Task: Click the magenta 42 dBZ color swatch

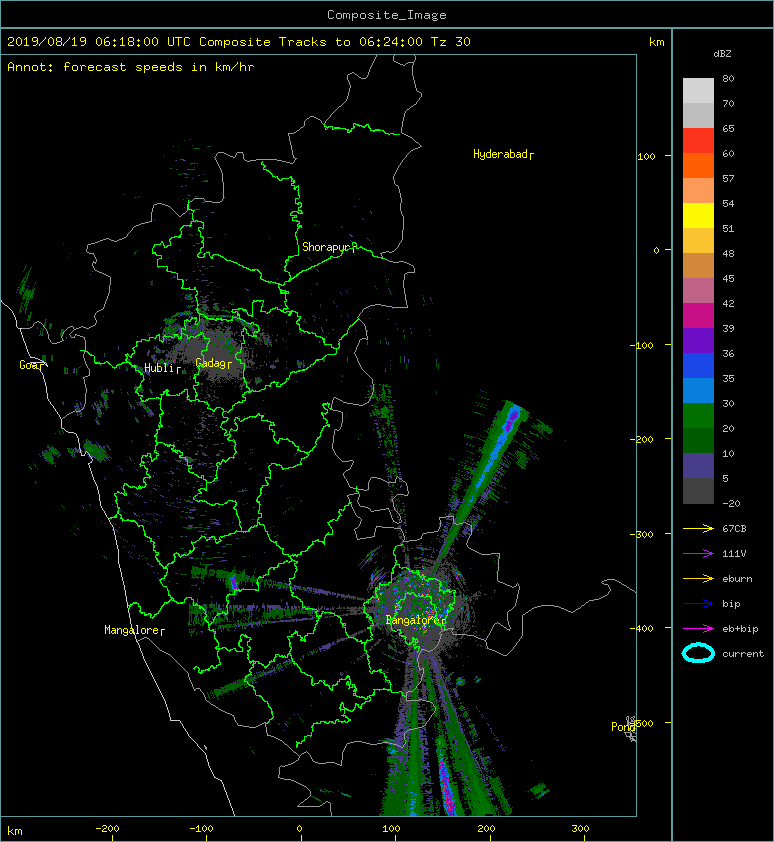Action: click(x=698, y=316)
